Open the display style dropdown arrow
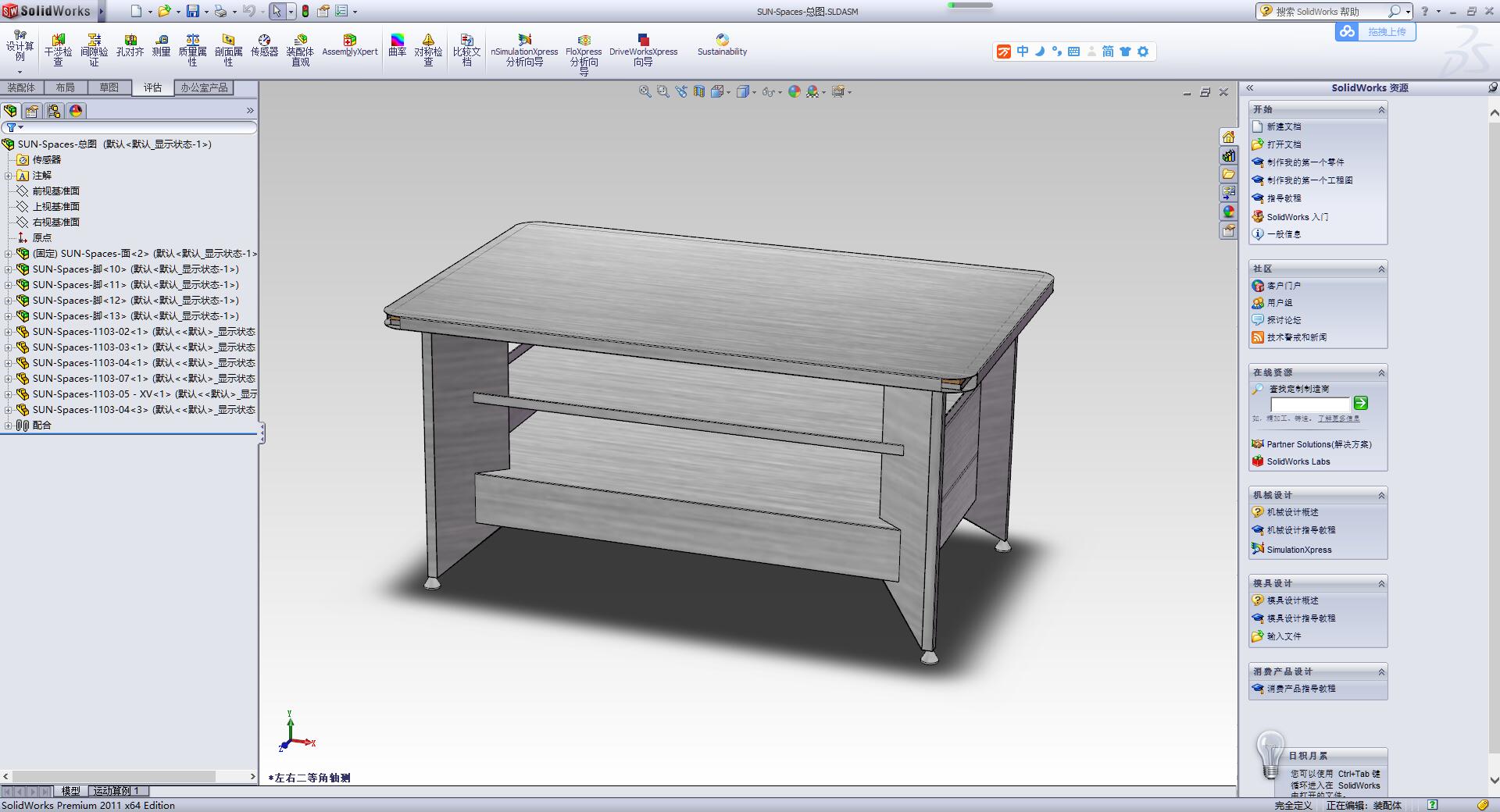Screen dimensions: 1500x812 coord(754,93)
